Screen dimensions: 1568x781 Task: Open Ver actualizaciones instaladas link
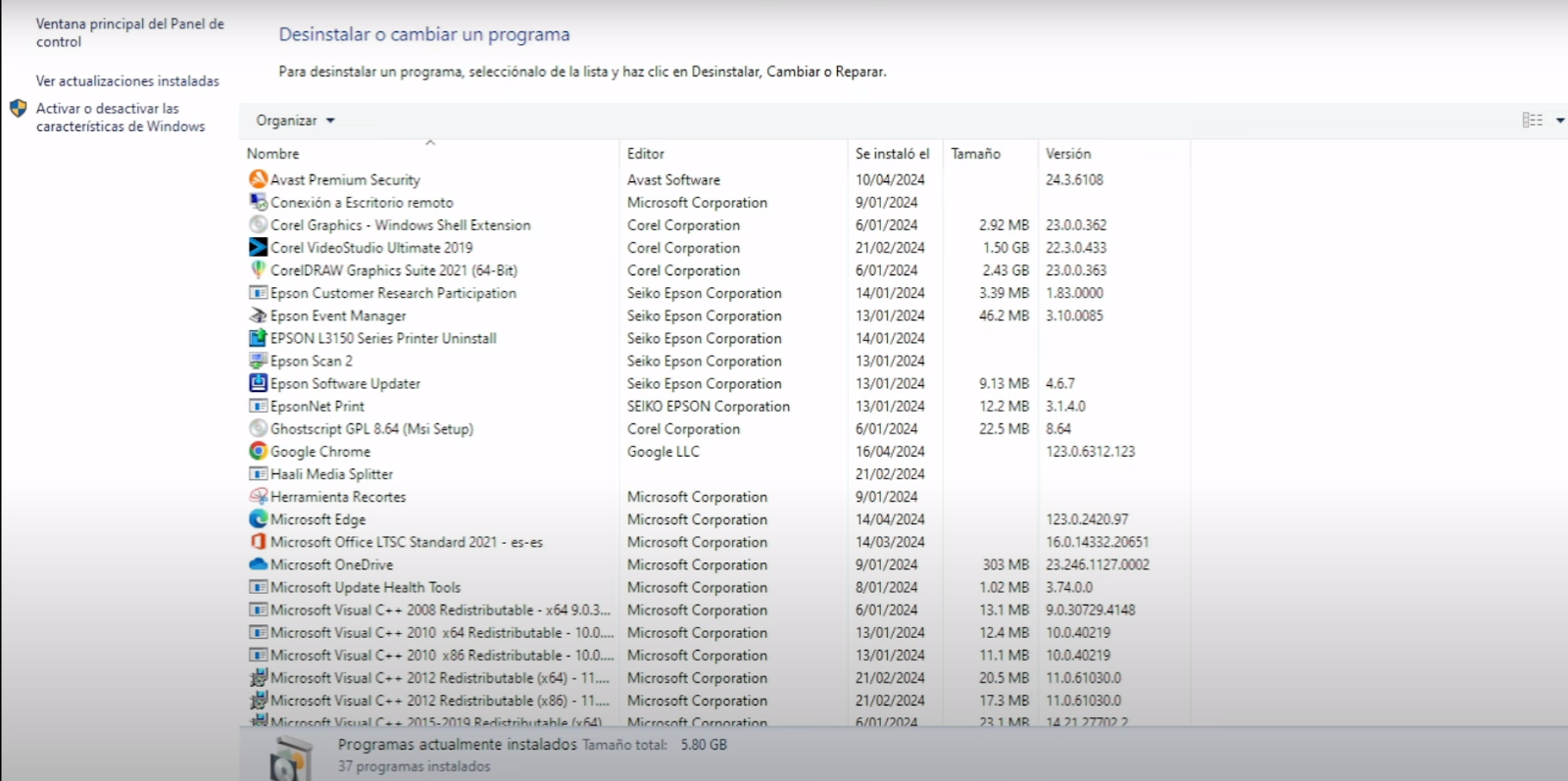tap(127, 81)
